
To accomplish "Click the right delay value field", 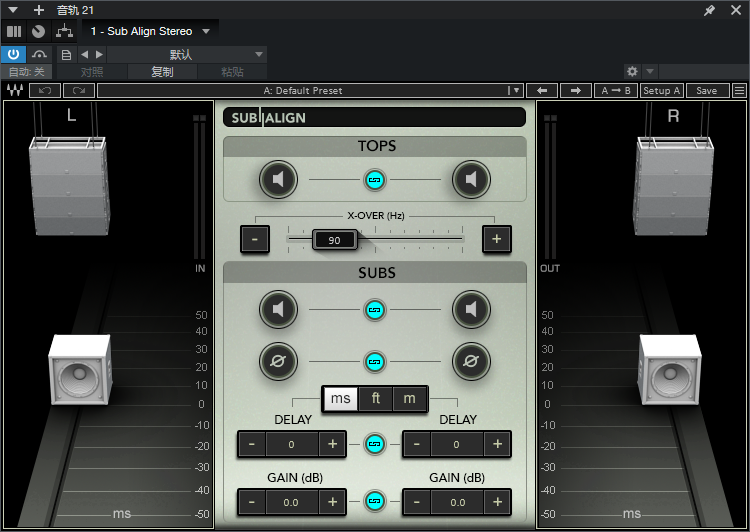I will [x=457, y=444].
